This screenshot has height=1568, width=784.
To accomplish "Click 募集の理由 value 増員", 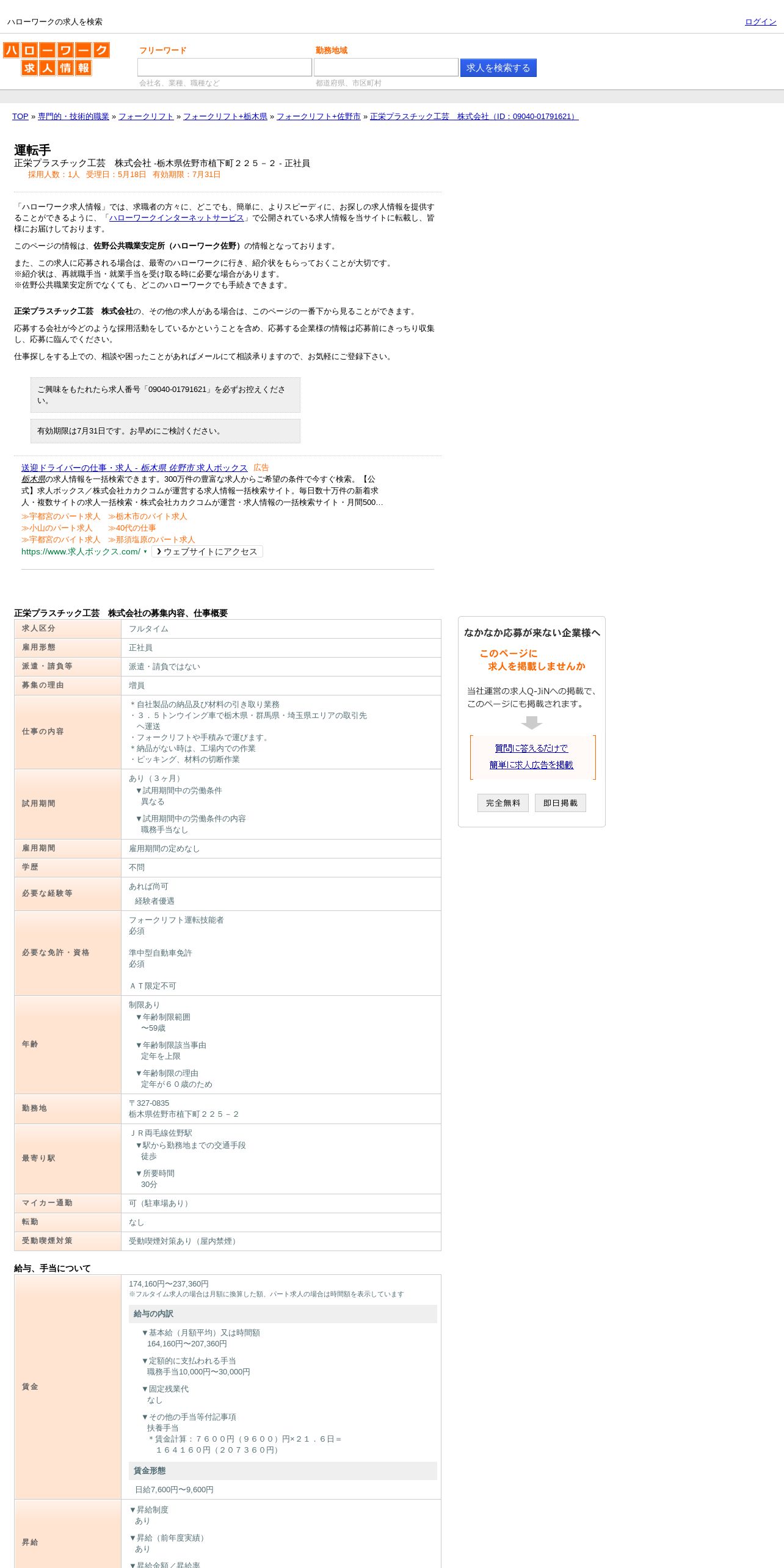I will (x=137, y=686).
